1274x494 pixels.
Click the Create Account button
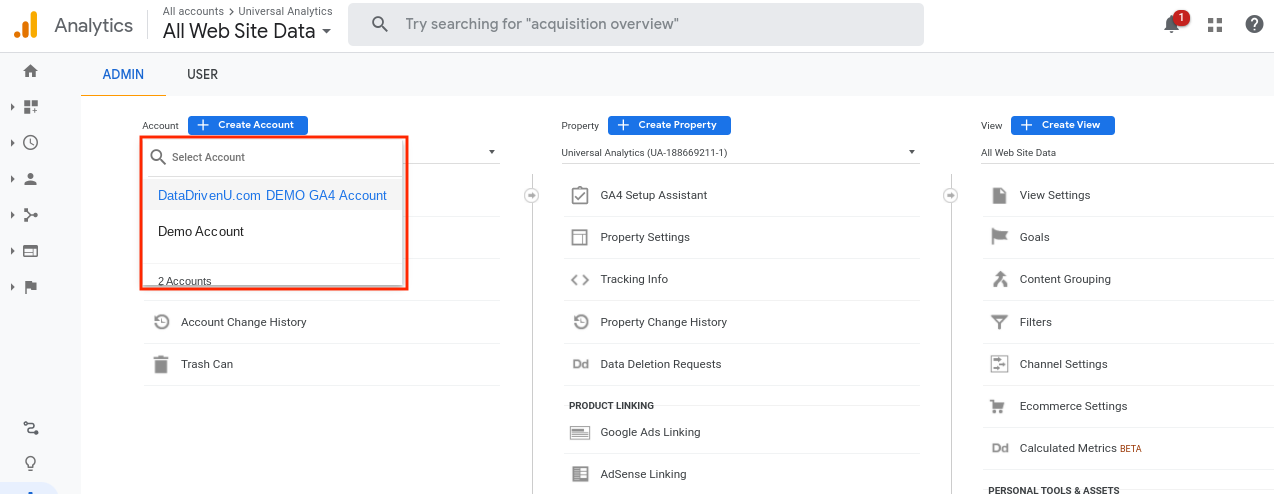248,125
